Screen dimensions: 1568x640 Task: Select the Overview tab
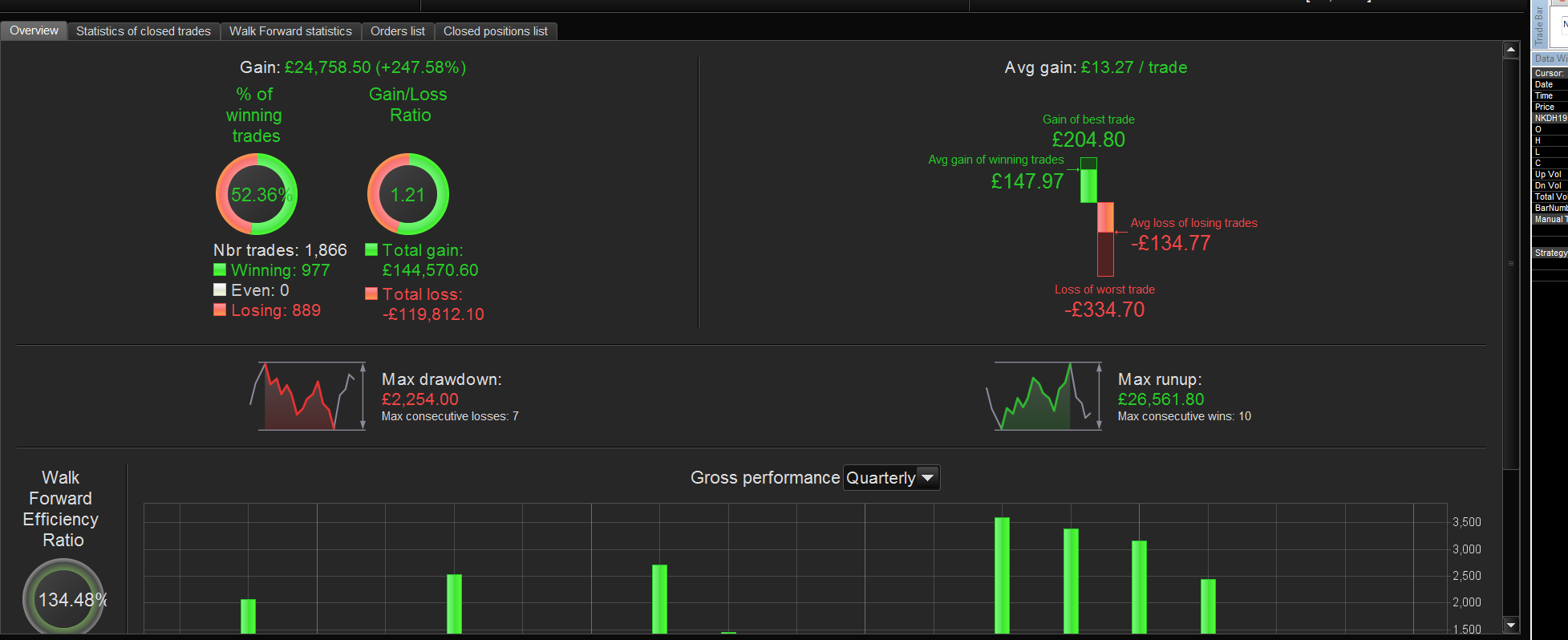(34, 30)
